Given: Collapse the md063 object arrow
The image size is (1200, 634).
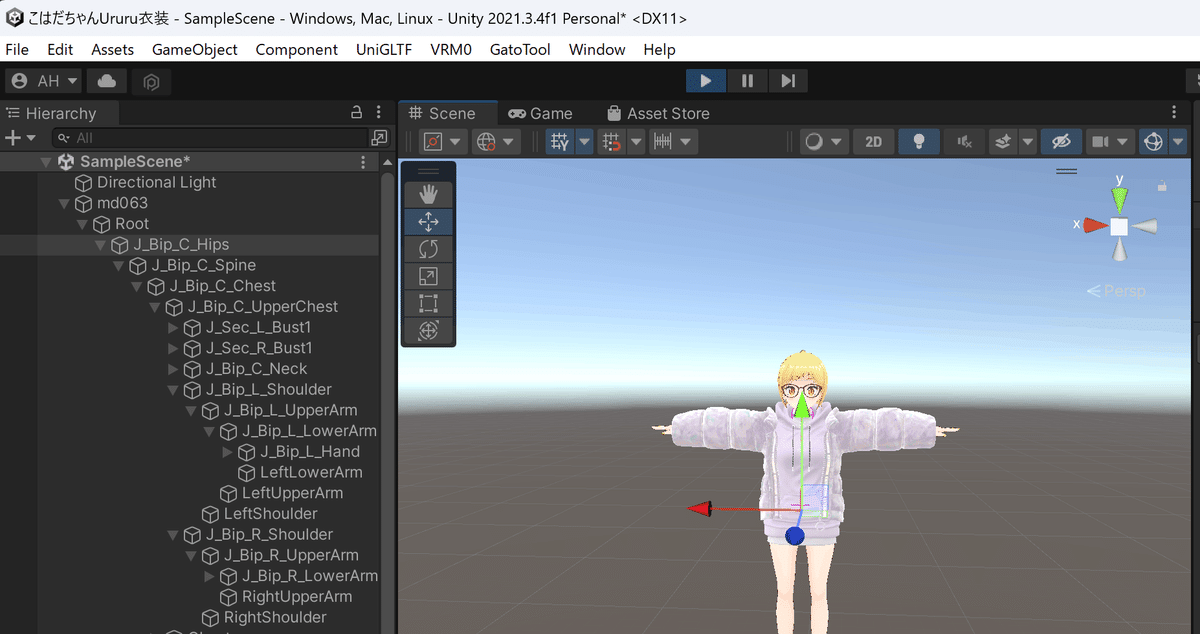Looking at the screenshot, I should [64, 203].
